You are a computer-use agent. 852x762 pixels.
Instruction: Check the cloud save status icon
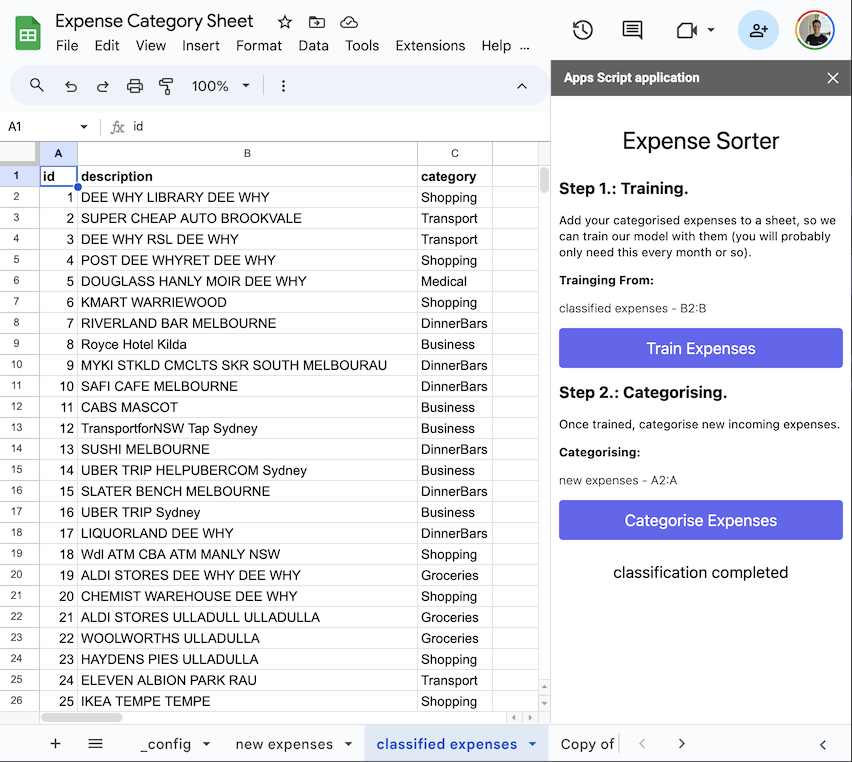tap(349, 22)
